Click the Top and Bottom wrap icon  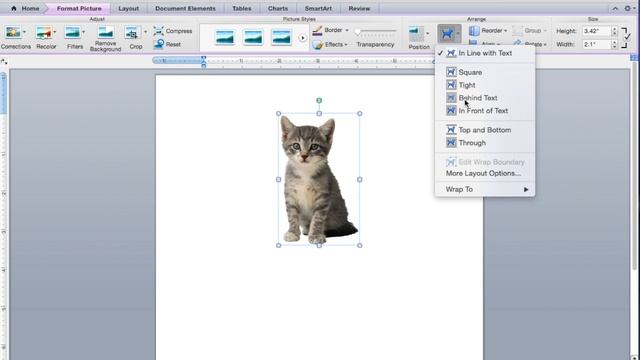(x=451, y=130)
